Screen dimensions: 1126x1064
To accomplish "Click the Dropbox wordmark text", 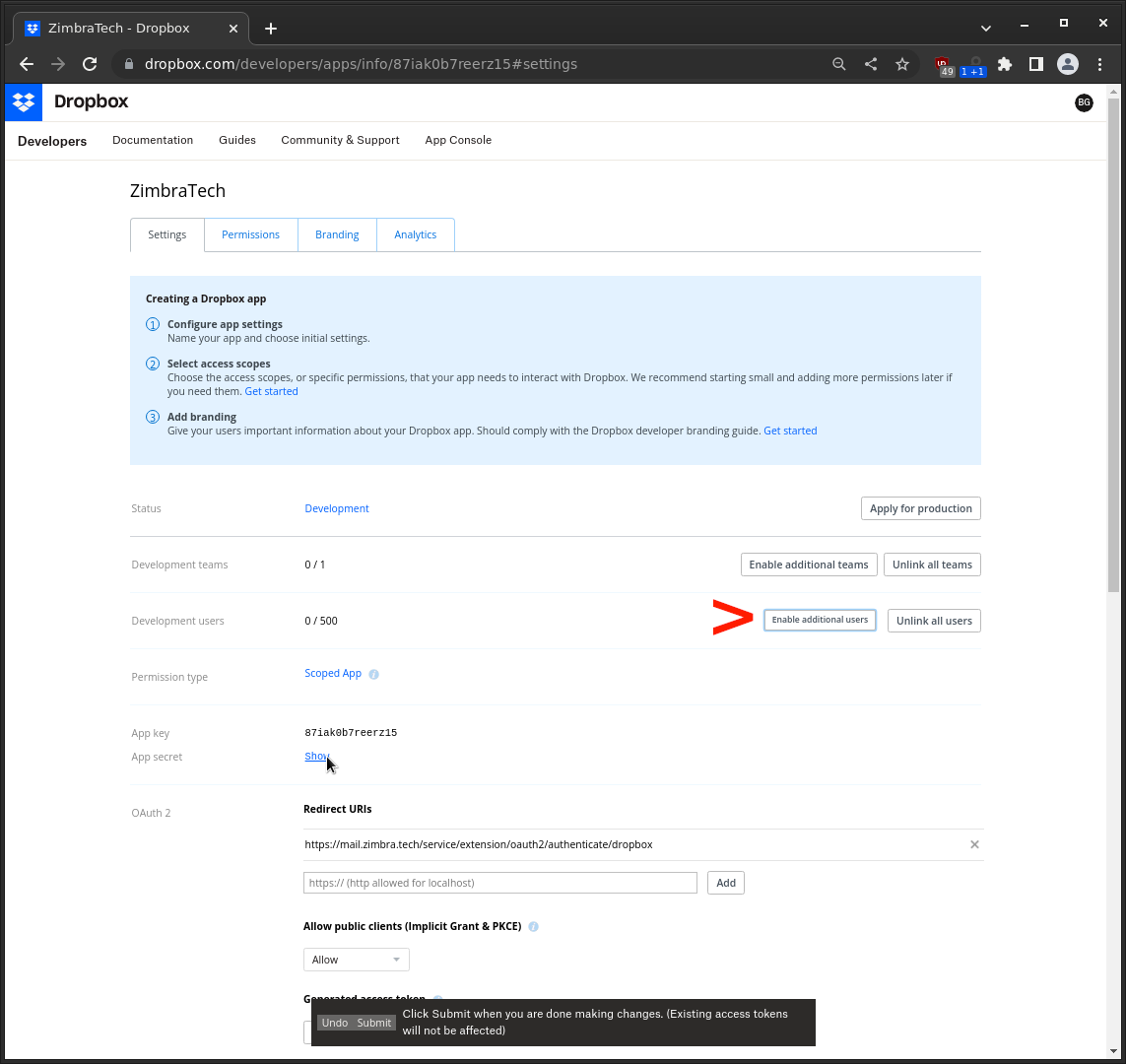I will 92,101.
